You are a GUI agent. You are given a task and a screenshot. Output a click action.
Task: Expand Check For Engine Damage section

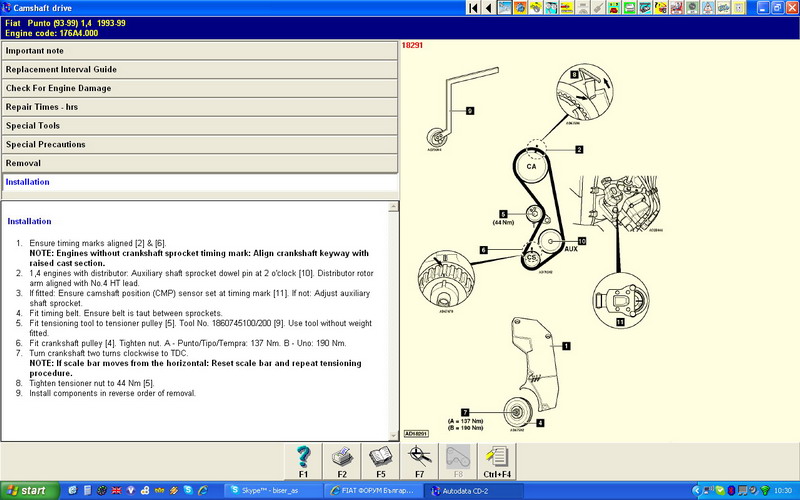[200, 88]
